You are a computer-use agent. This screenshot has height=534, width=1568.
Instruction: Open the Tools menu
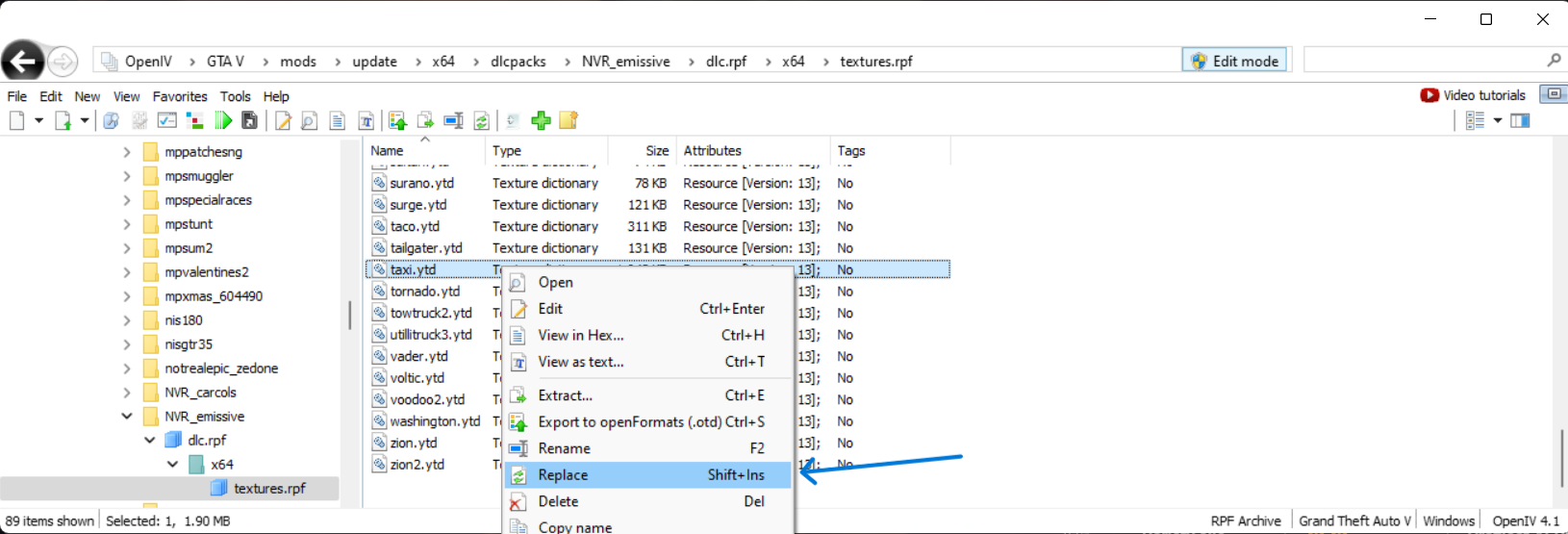(x=235, y=96)
